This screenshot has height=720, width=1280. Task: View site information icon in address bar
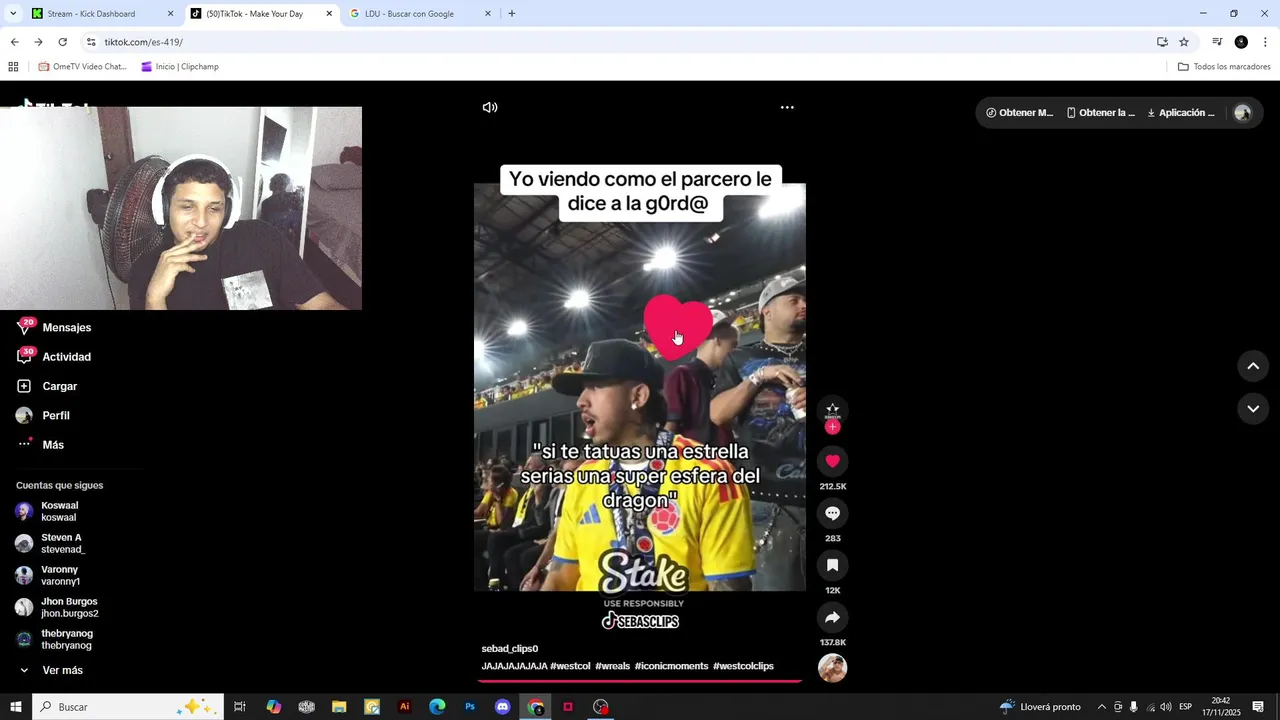[91, 42]
